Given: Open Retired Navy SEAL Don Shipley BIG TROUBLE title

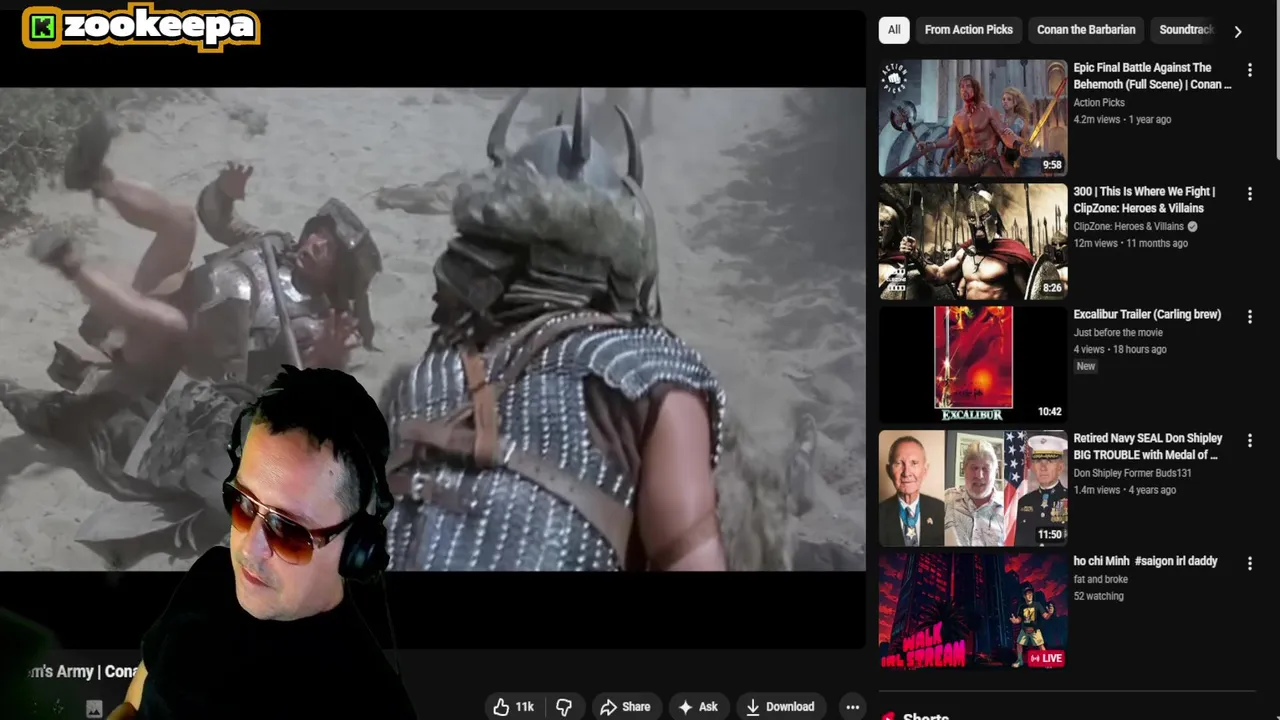Looking at the screenshot, I should pos(1148,446).
